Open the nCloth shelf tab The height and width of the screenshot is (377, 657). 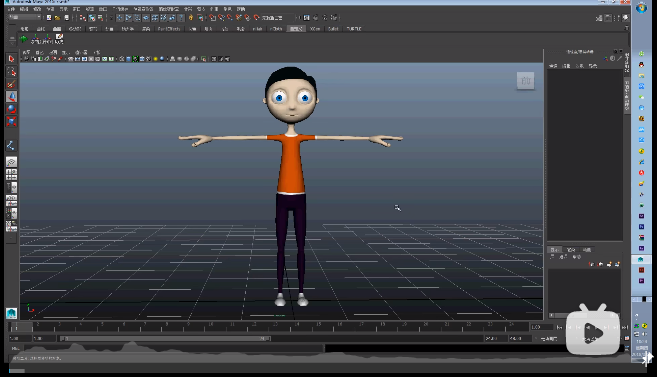276,28
